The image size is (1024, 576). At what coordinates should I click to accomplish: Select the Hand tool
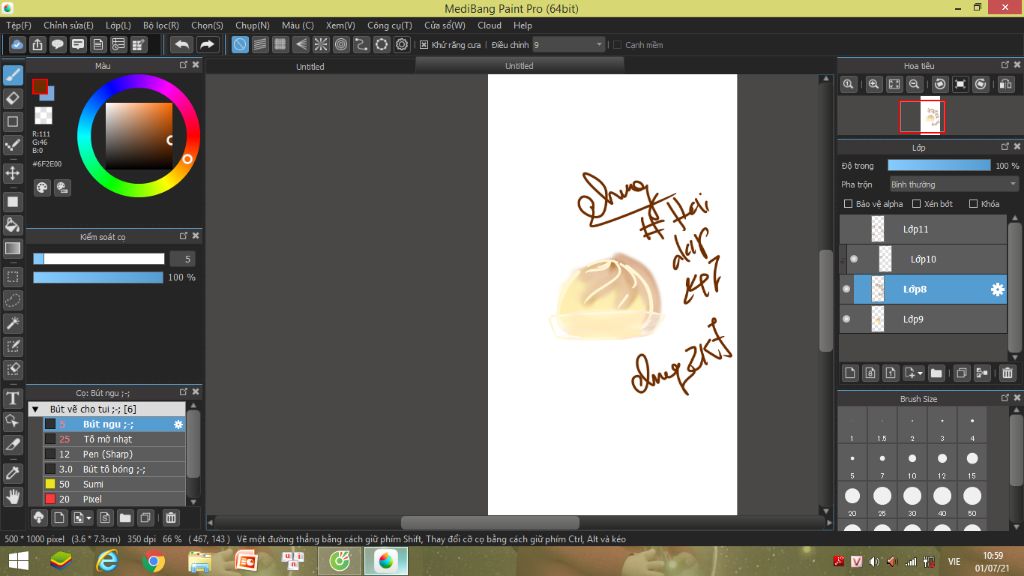[x=12, y=497]
